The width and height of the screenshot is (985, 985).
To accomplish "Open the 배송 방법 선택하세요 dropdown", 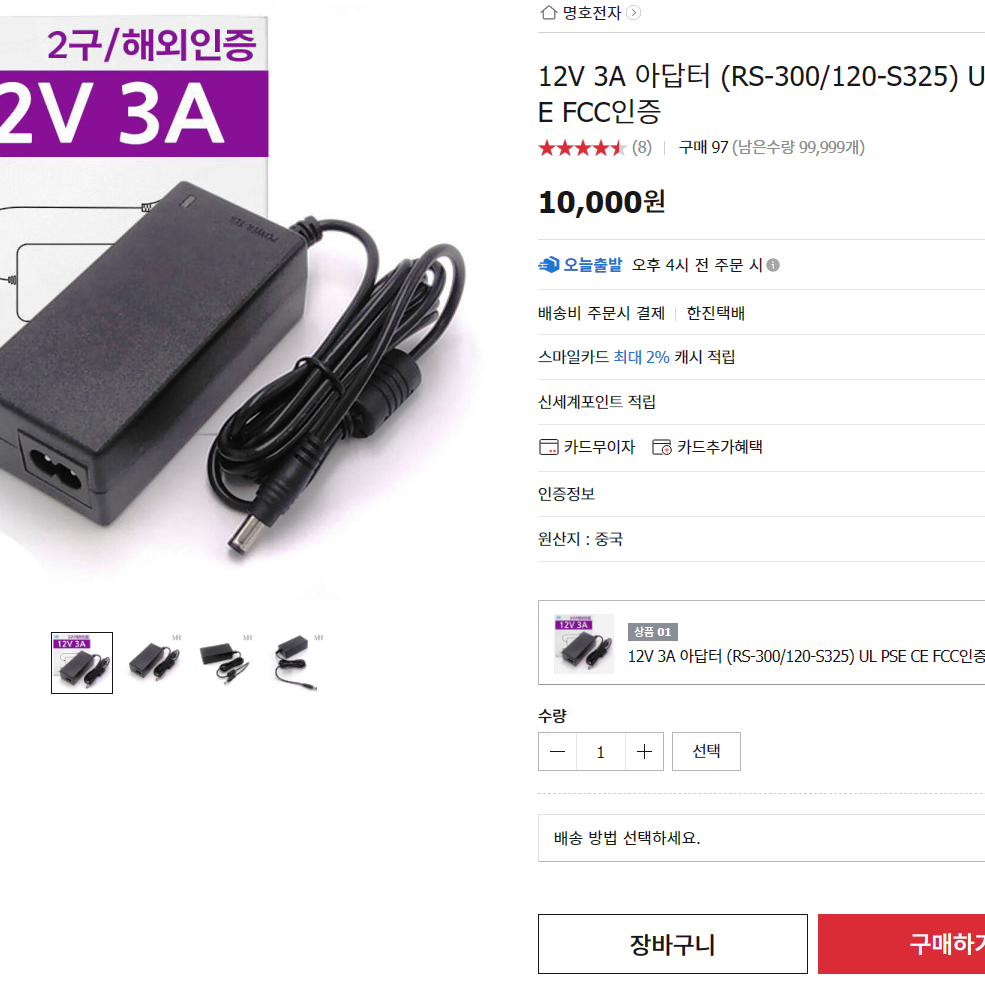I will [x=761, y=838].
